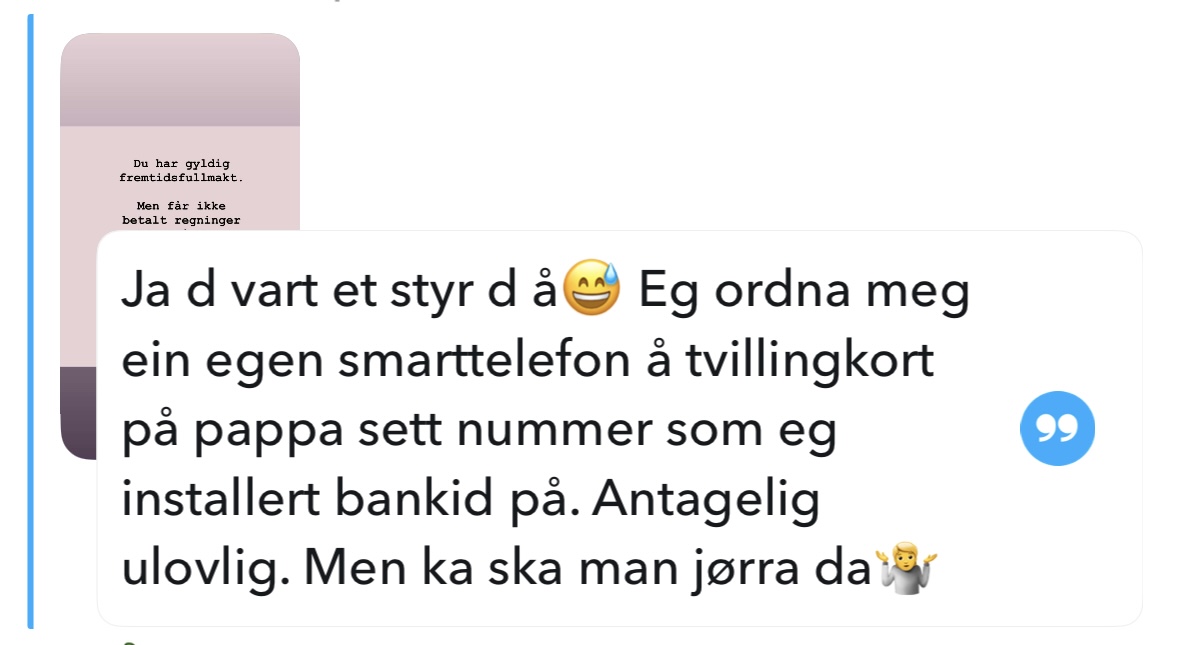
Task: Click the 'Men får ikke betalt regninger' text
Action: coord(181,213)
